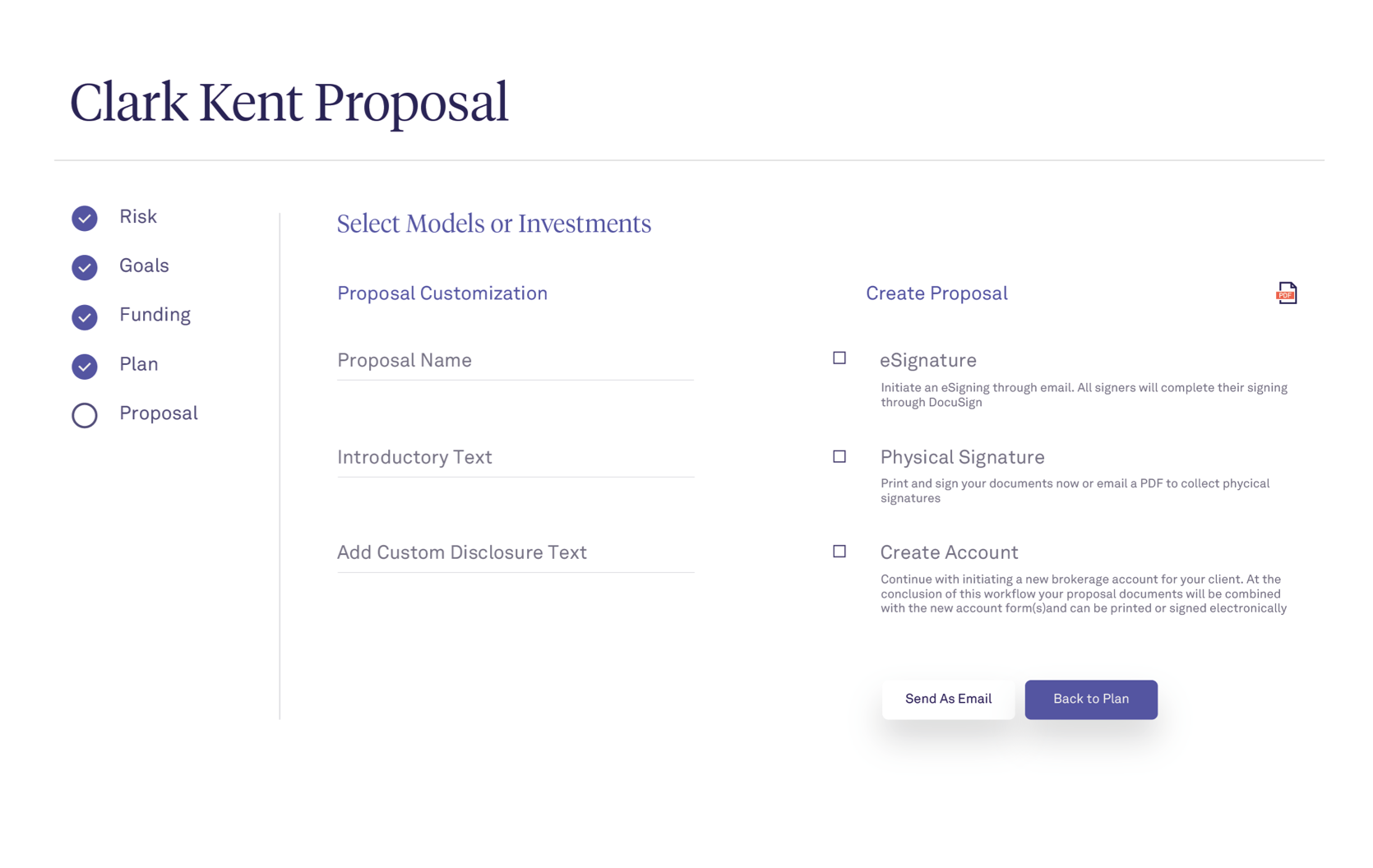Go to the Risk step
Screen dimensions: 1373x868
tap(138, 216)
